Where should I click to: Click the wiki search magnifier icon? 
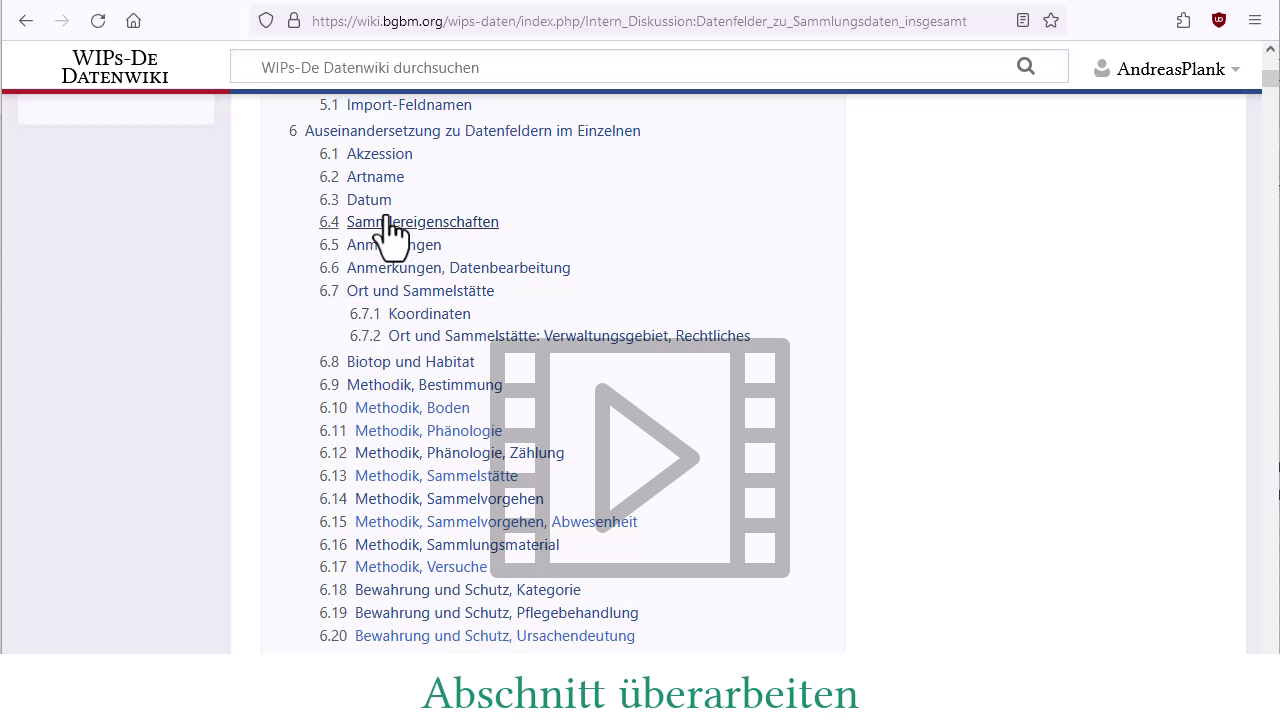(1025, 67)
